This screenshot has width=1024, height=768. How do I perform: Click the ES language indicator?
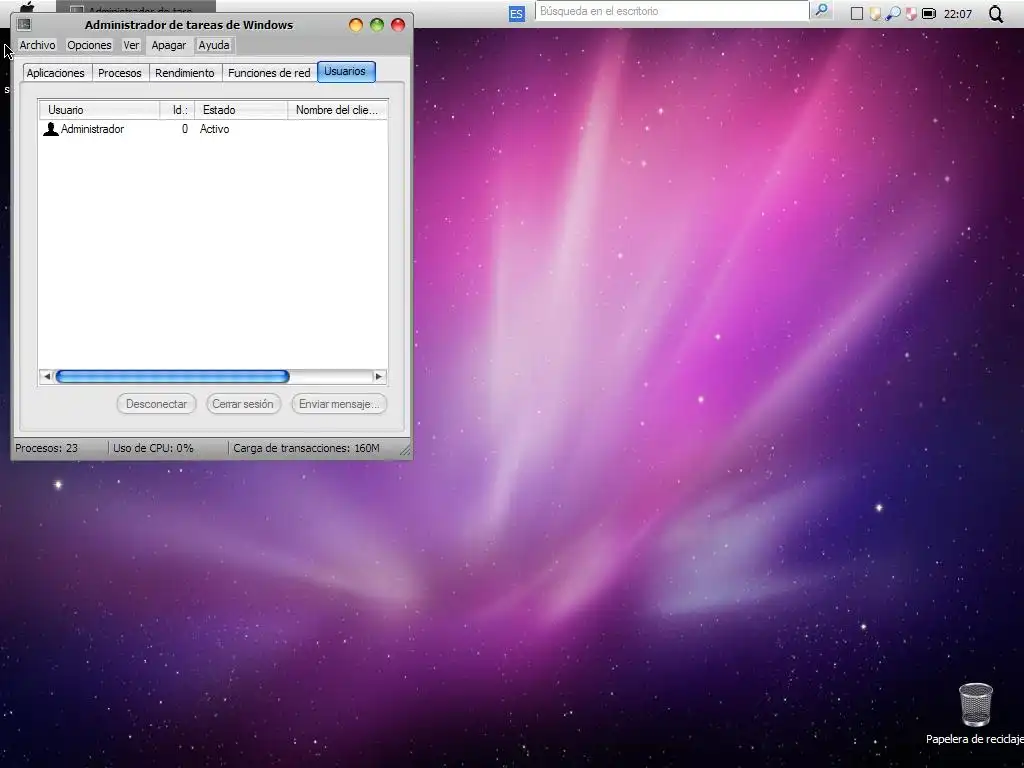pyautogui.click(x=517, y=14)
